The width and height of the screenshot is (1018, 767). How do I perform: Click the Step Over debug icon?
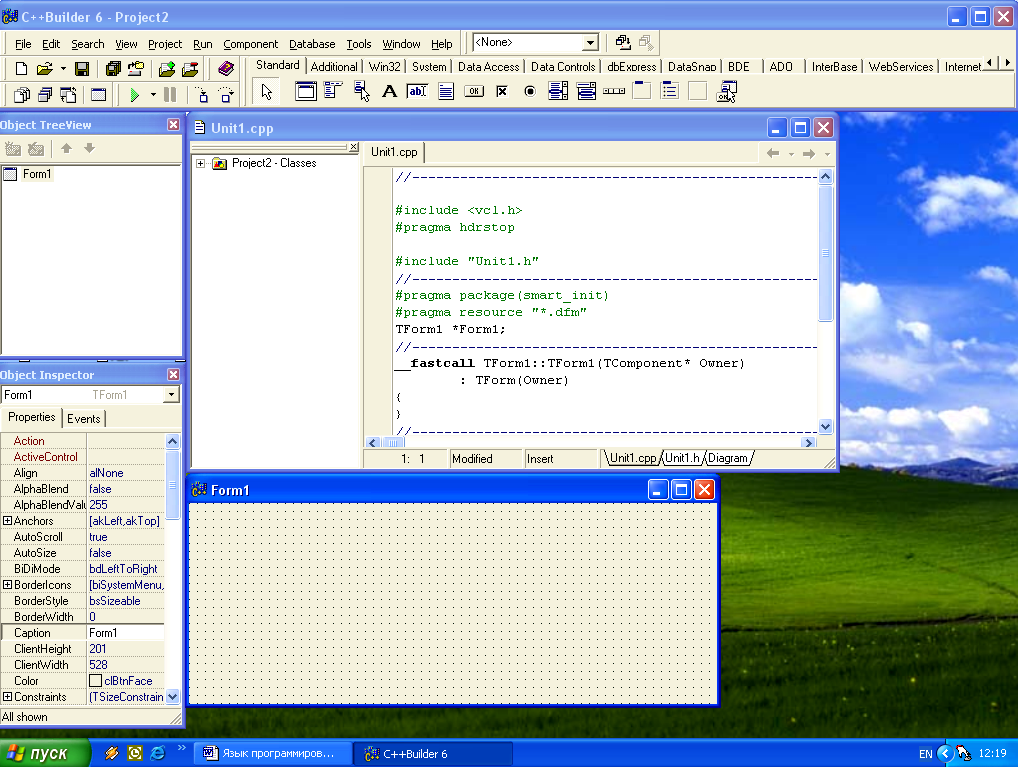[225, 95]
